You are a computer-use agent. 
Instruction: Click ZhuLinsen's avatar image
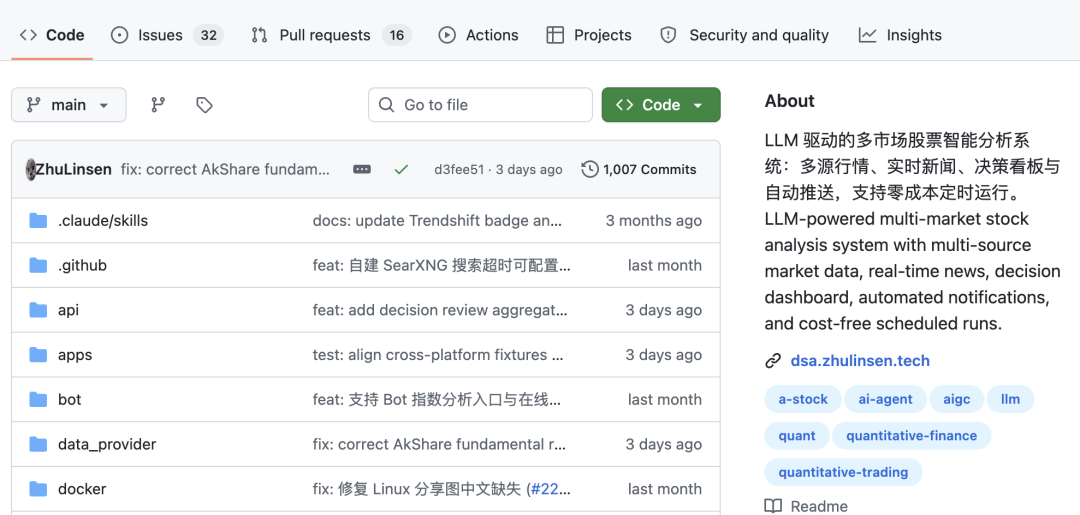pos(30,169)
